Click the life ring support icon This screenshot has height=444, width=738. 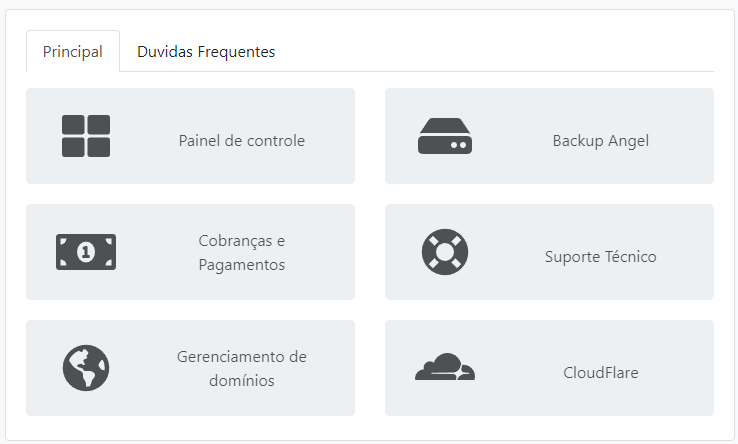pos(445,252)
